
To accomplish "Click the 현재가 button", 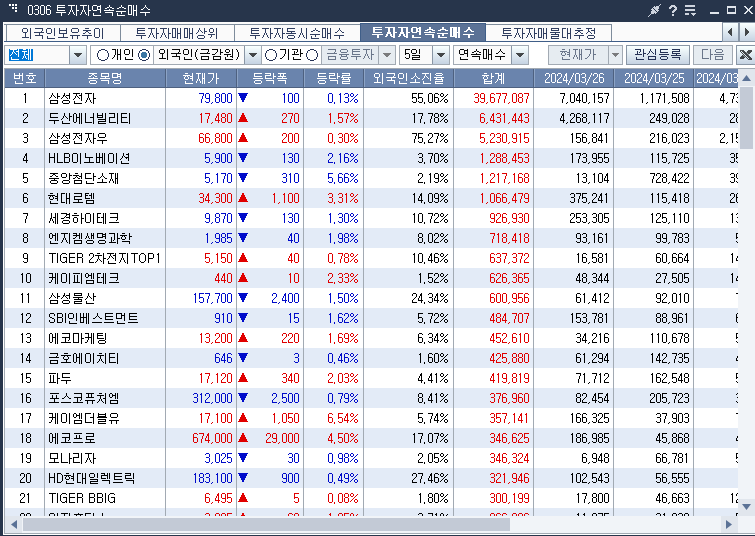I will pyautogui.click(x=578, y=55).
